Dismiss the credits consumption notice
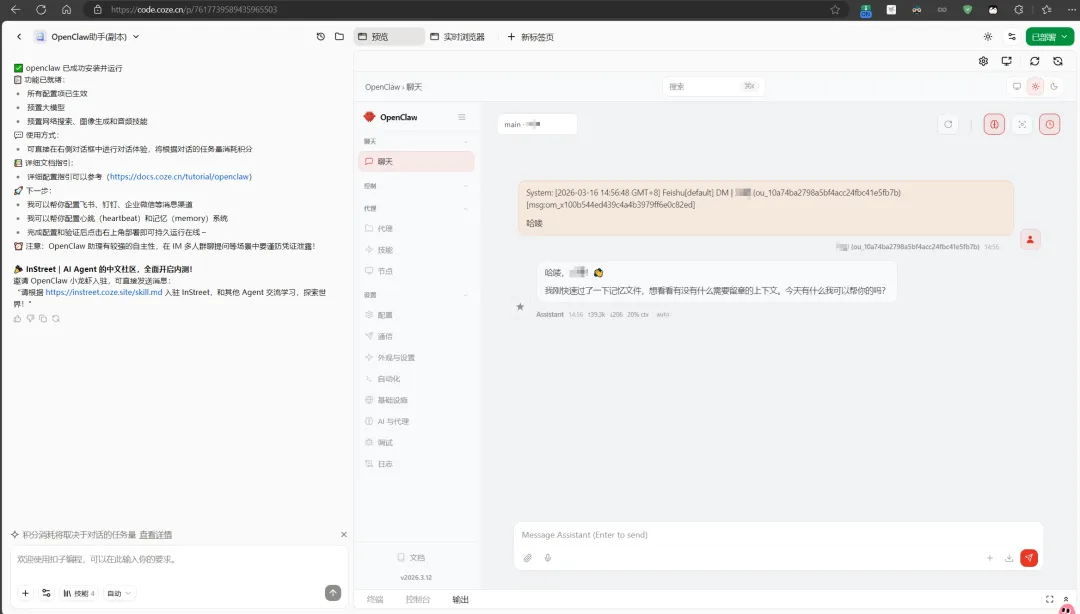Image resolution: width=1080 pixels, height=614 pixels. pos(344,535)
